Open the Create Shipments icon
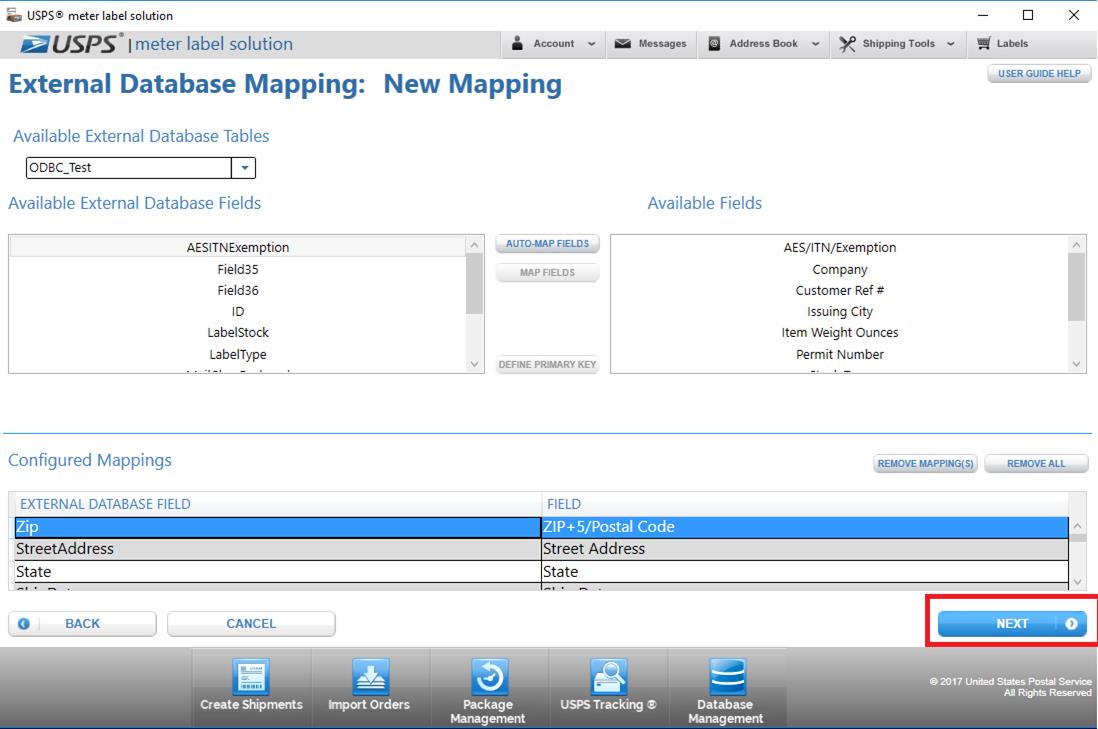 [x=251, y=677]
